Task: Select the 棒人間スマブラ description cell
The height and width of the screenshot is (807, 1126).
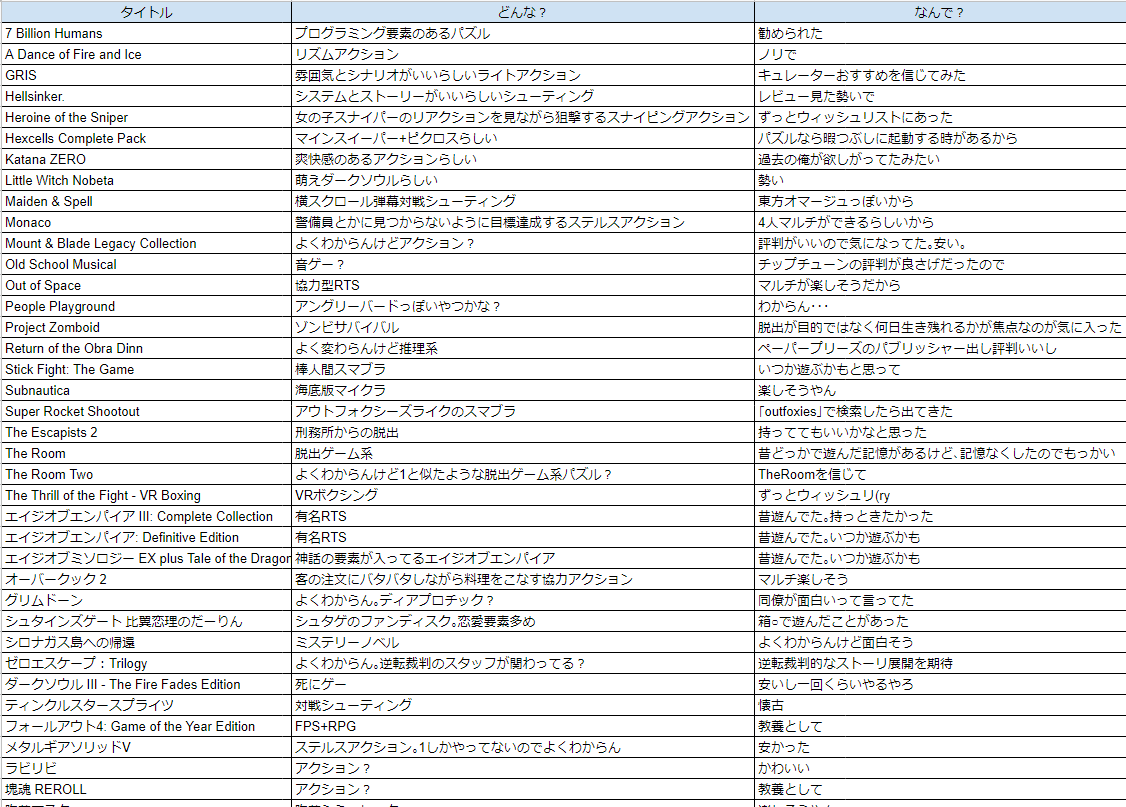Action: pos(523,369)
